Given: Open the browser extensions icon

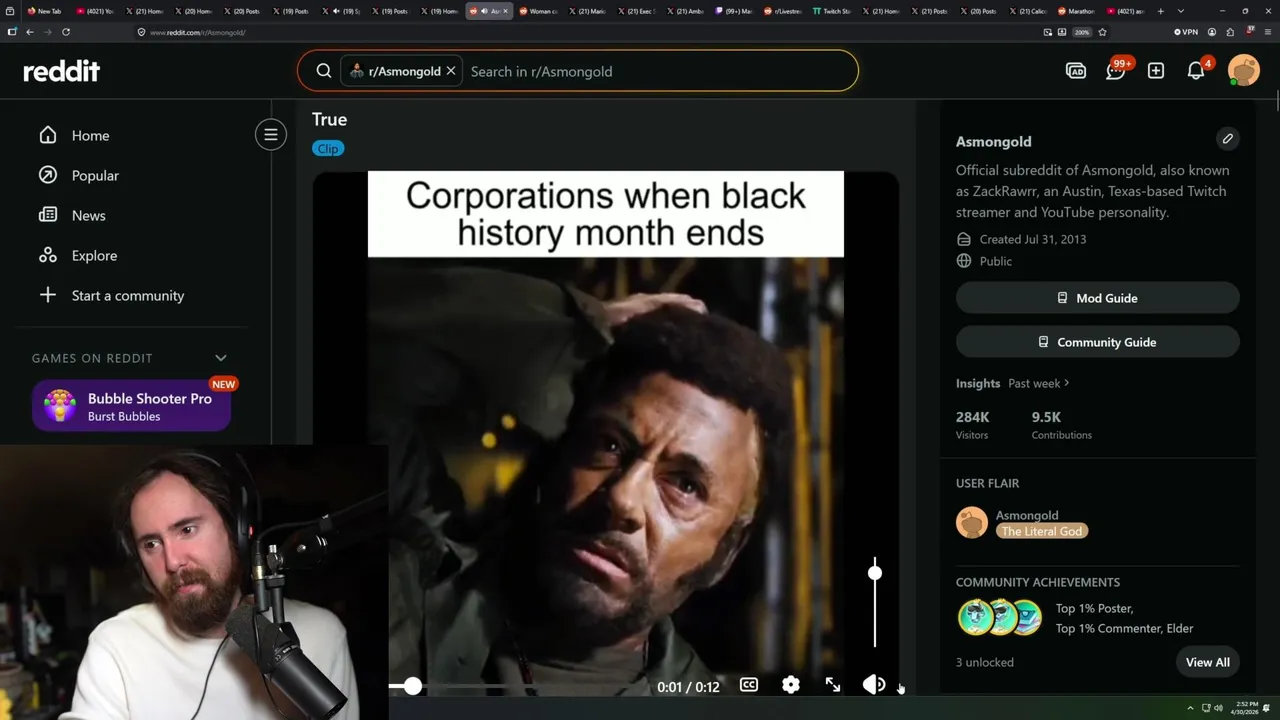Looking at the screenshot, I should (1229, 32).
